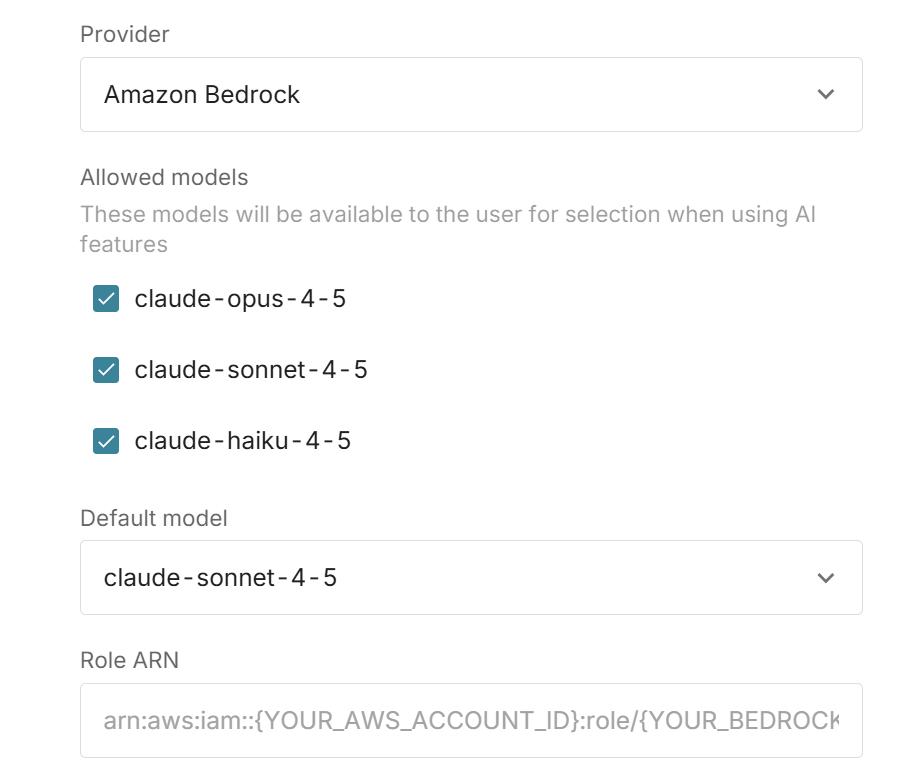Select the Amazon Bedrock text in Provider
This screenshot has height=771, width=904.
click(202, 95)
